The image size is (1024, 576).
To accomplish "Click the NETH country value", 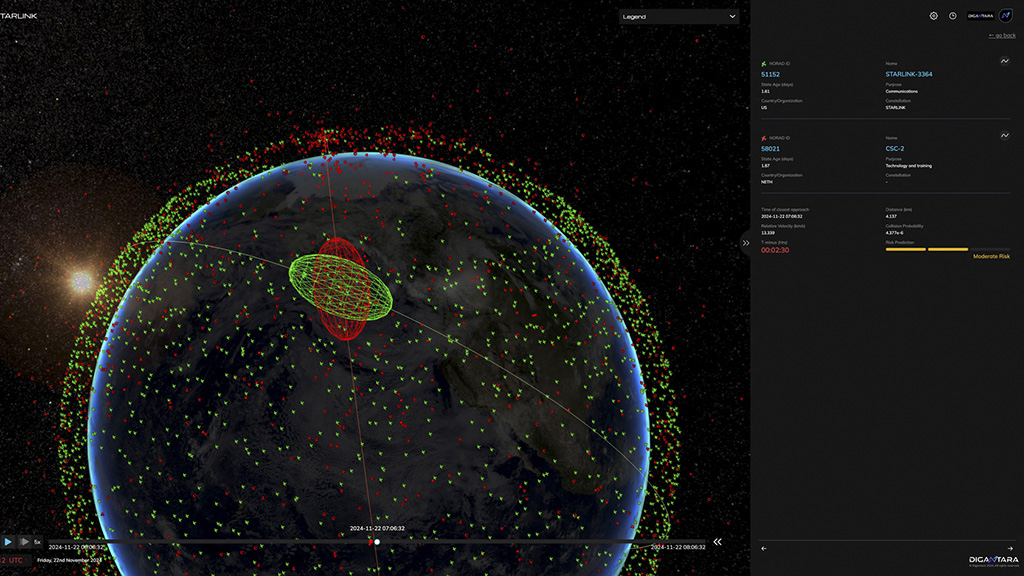I will click(767, 182).
